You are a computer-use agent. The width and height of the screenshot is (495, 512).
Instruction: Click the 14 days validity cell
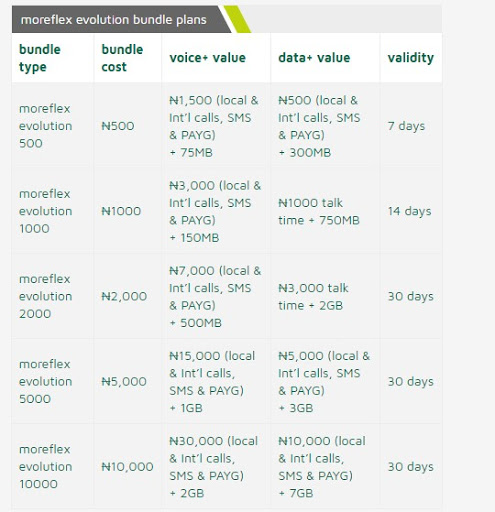[x=409, y=211]
